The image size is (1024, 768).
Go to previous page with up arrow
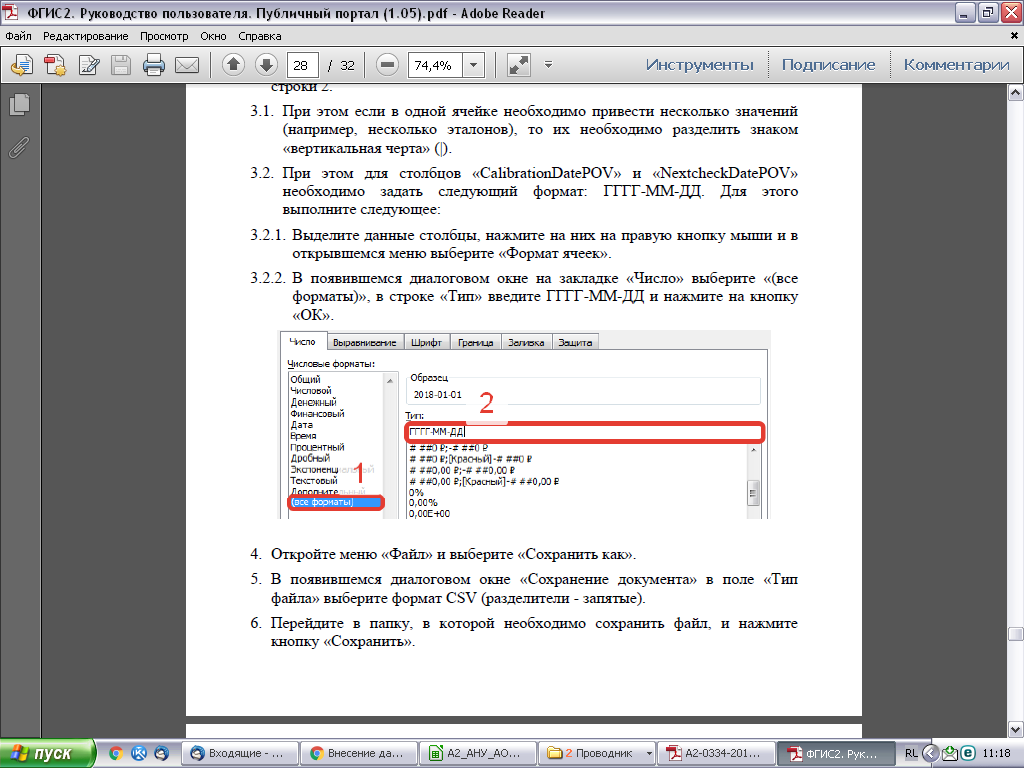pos(233,65)
